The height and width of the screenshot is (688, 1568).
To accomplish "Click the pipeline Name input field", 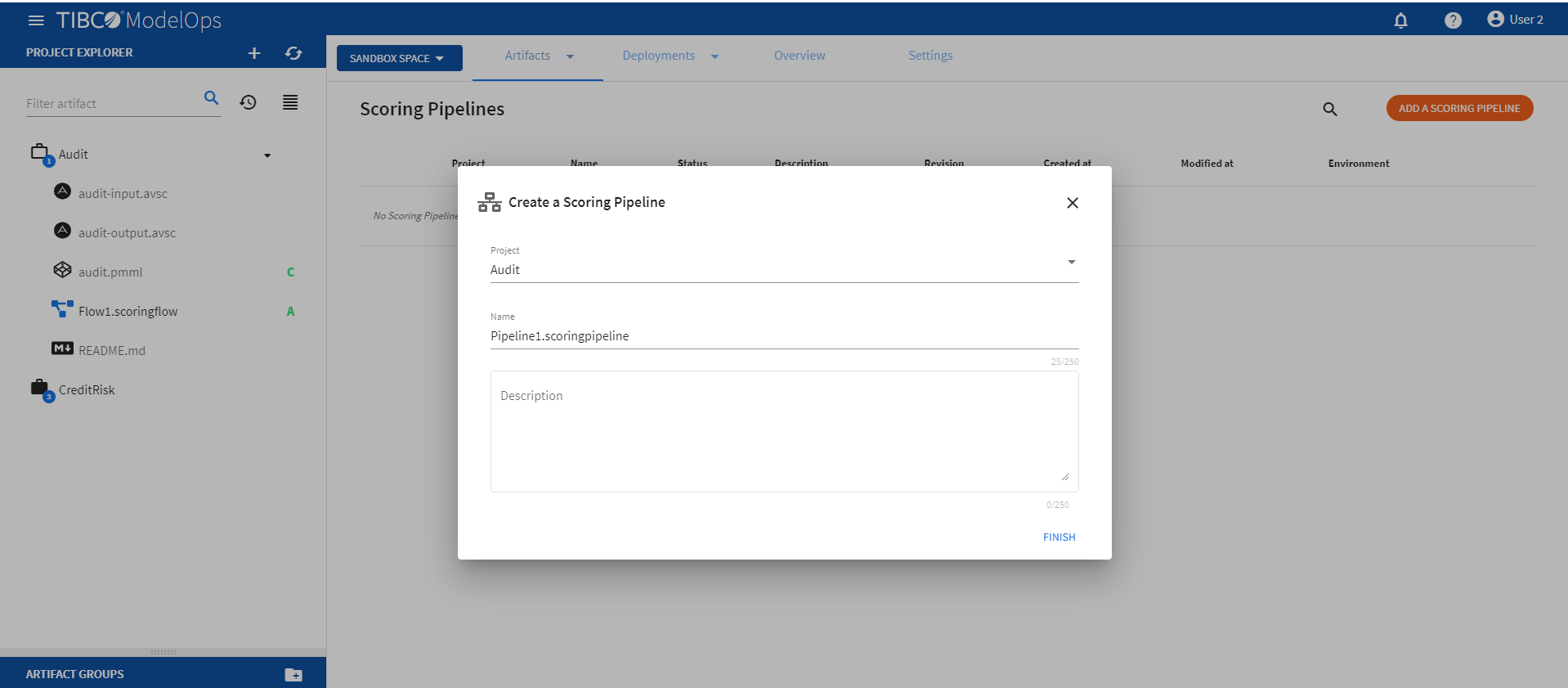I will point(783,336).
